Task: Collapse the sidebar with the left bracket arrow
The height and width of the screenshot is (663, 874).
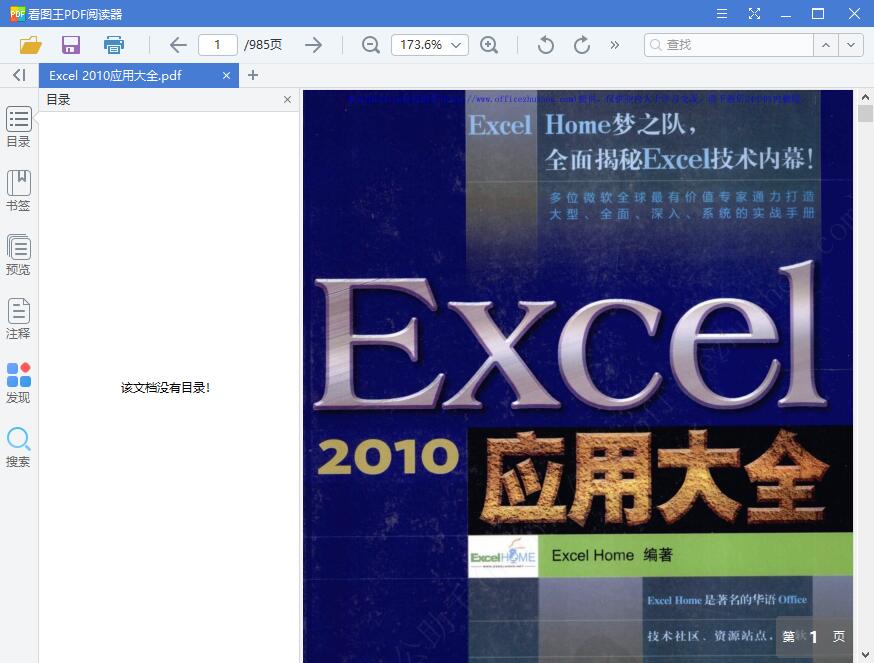Action: [x=19, y=75]
